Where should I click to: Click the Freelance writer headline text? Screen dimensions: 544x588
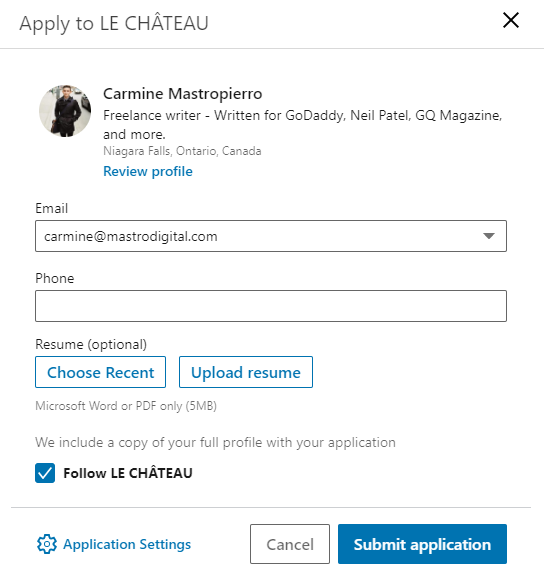(303, 124)
